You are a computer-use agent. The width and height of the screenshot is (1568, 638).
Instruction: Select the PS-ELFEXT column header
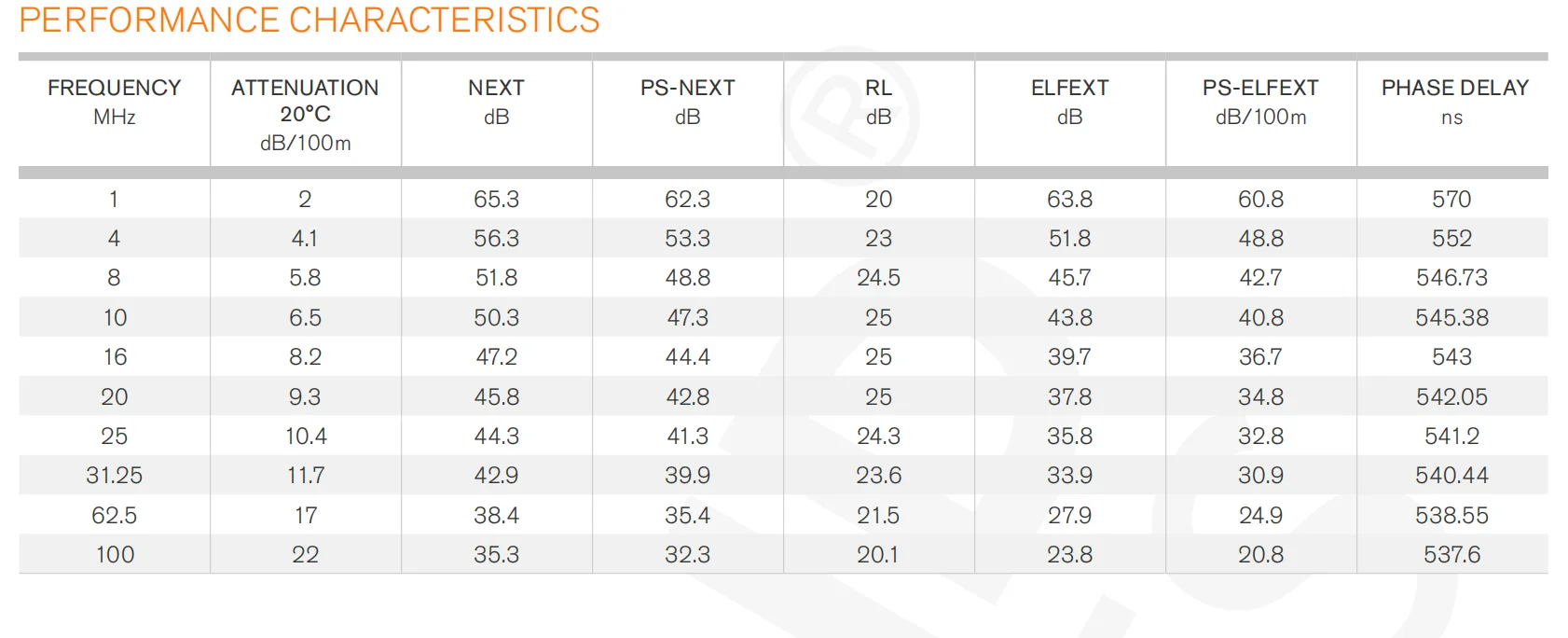[1260, 102]
